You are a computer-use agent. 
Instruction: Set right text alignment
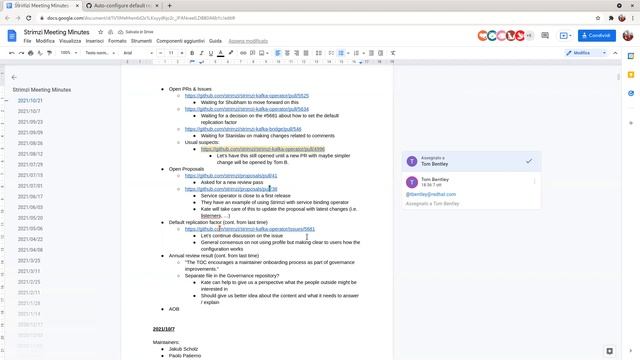[296, 53]
